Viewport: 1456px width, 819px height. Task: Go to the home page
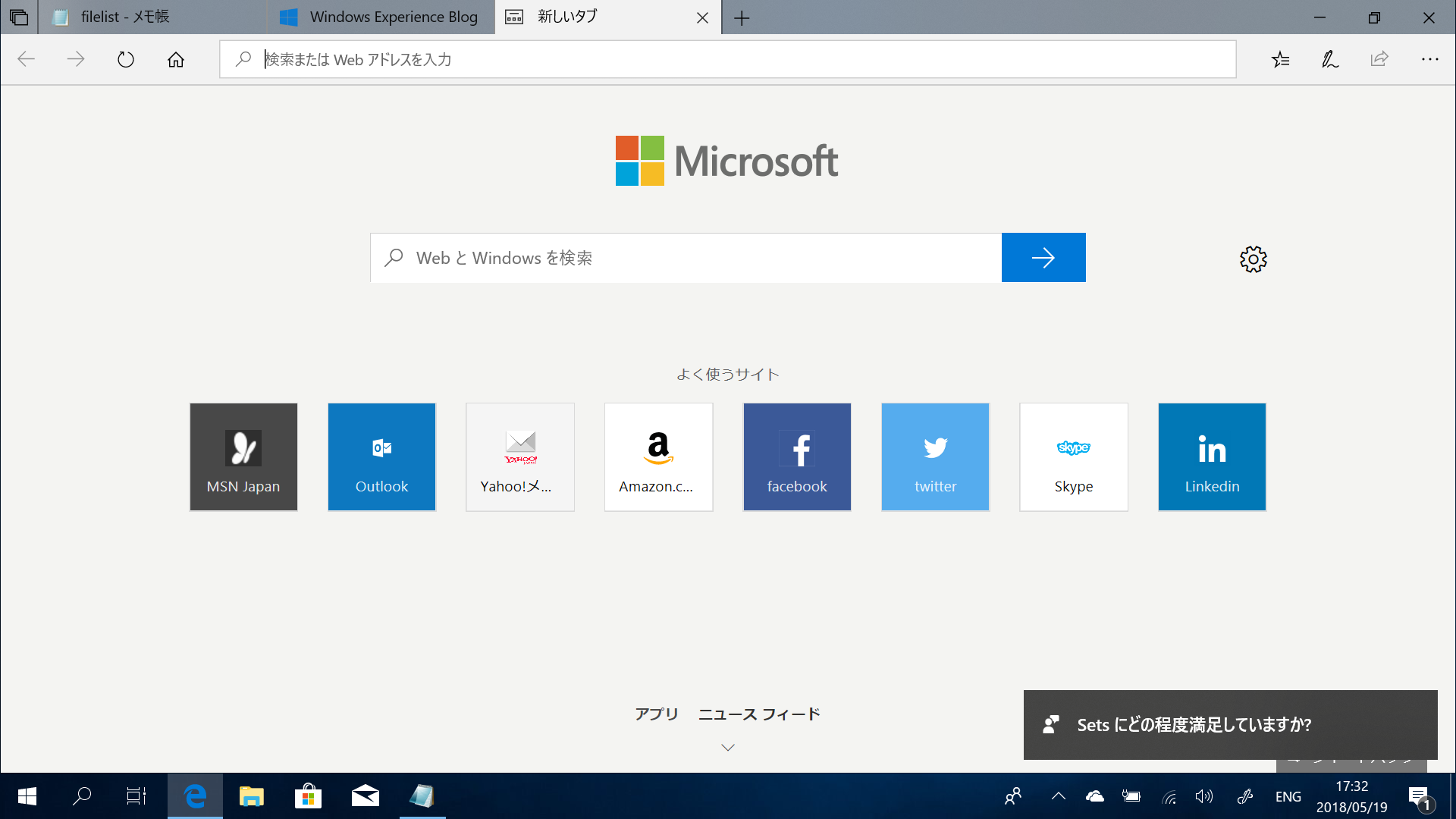click(x=176, y=59)
